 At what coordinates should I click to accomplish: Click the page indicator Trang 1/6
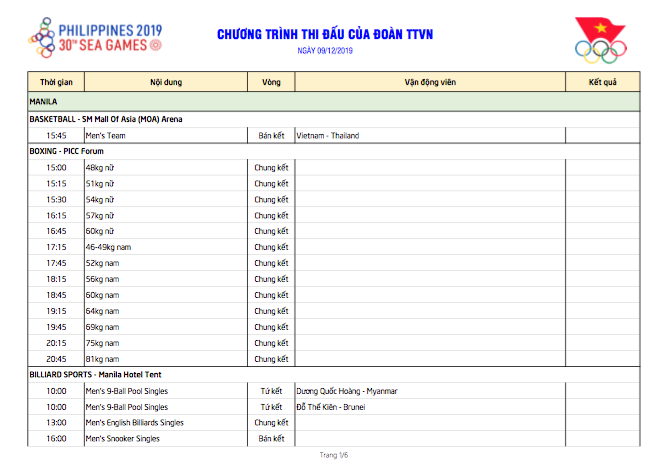(334, 455)
